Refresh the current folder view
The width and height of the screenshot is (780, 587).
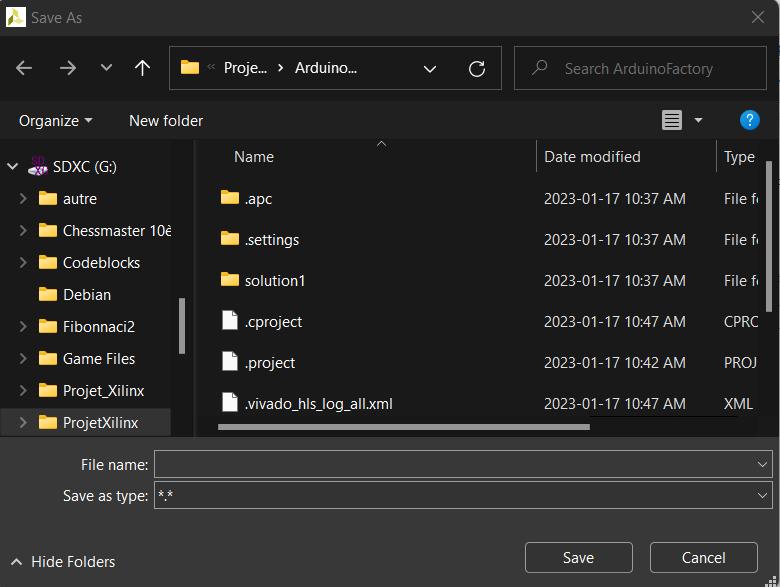click(477, 68)
